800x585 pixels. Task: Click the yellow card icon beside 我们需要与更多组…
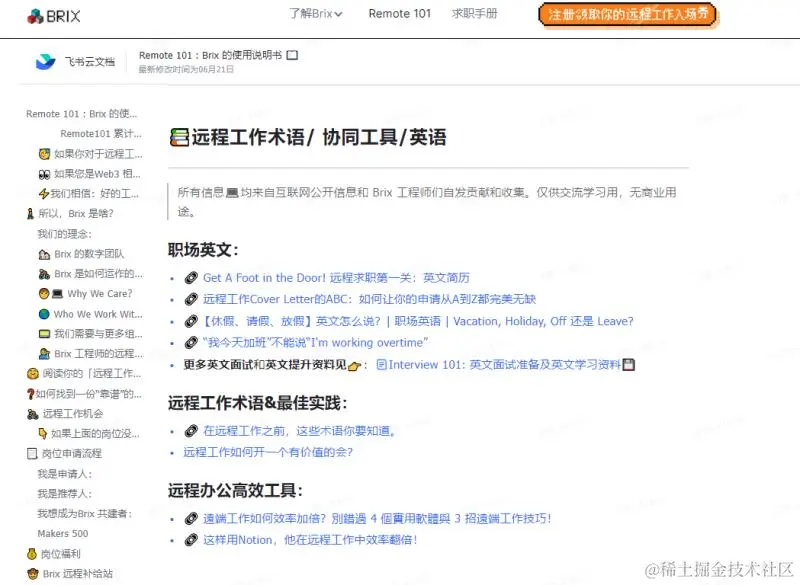(44, 334)
